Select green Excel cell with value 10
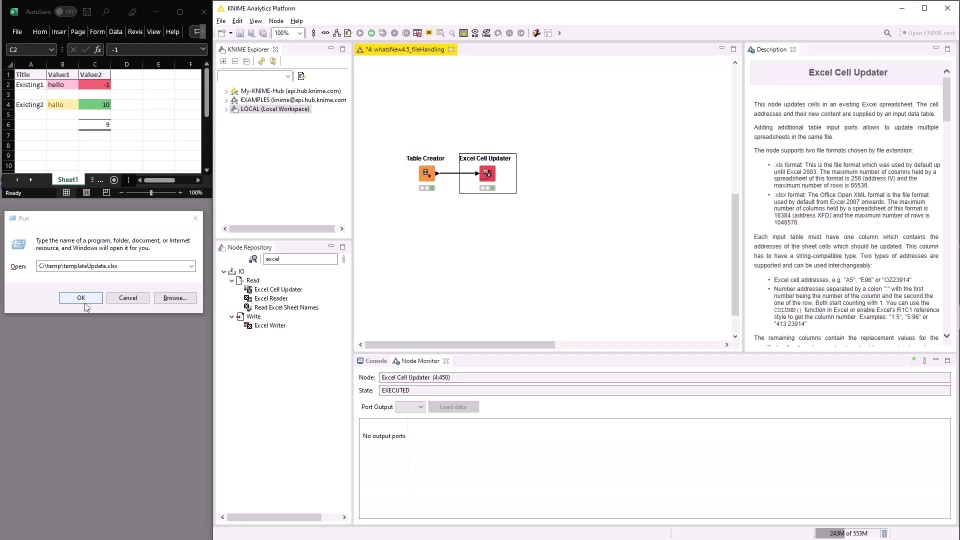The height and width of the screenshot is (540, 960). click(94, 105)
